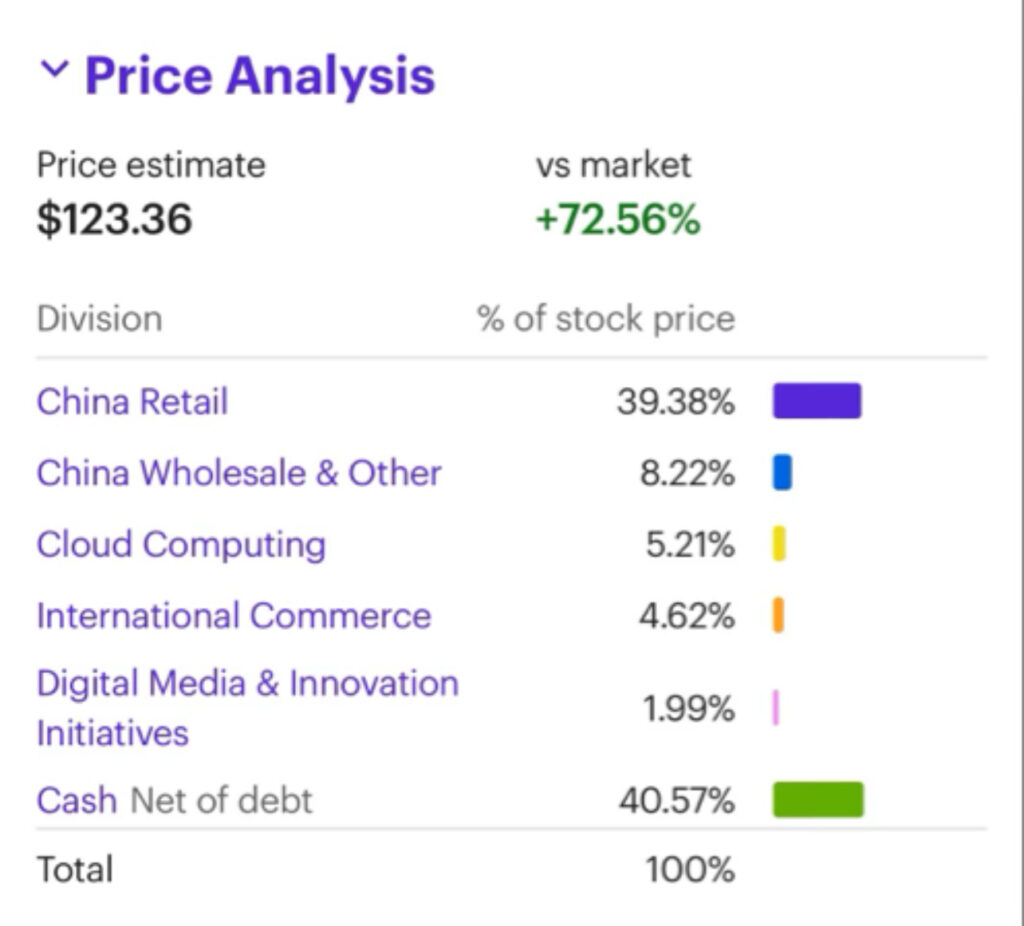Click the purple China Retail bar
The image size is (1024, 926).
point(816,401)
